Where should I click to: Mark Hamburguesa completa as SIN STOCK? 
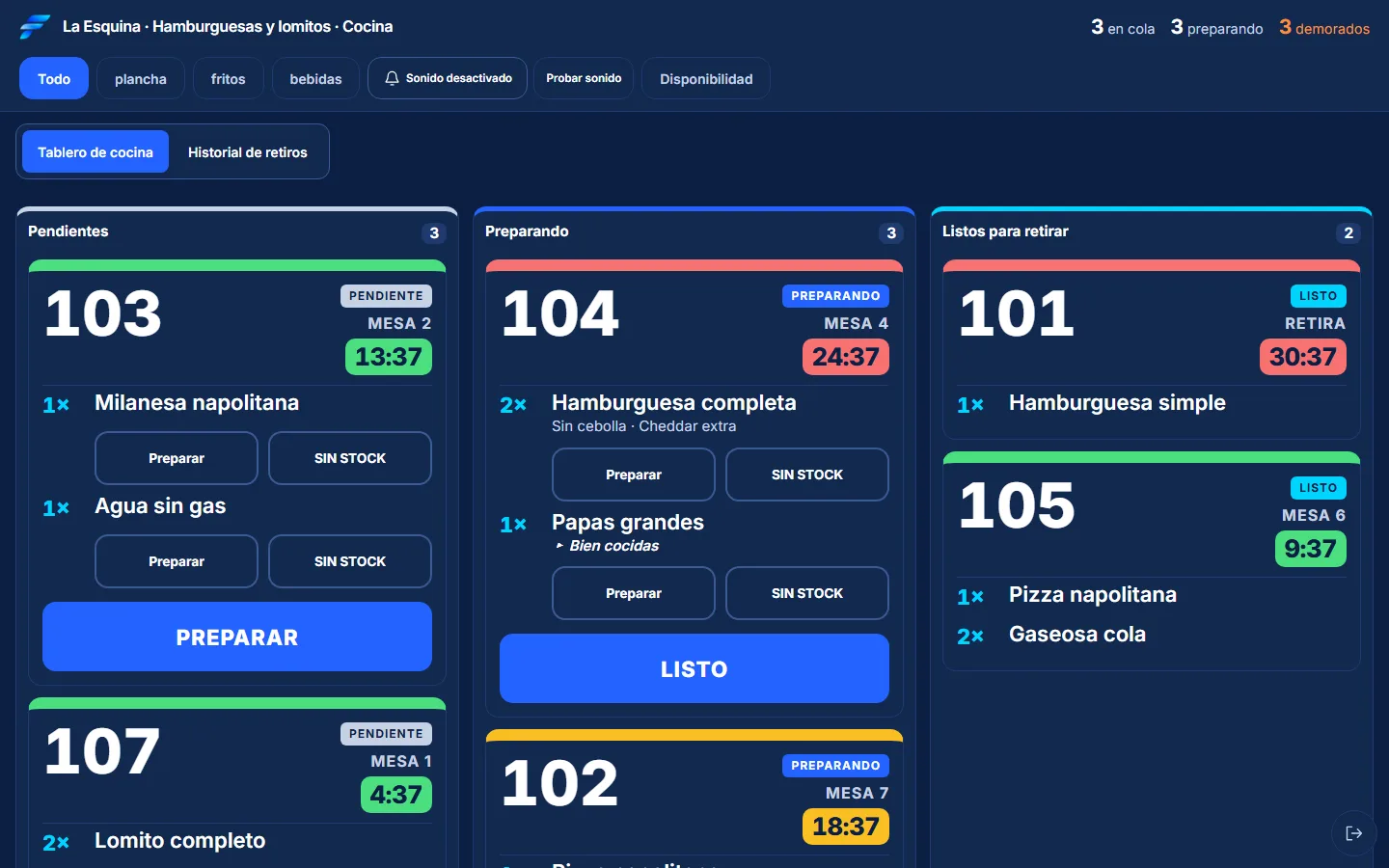coord(807,475)
